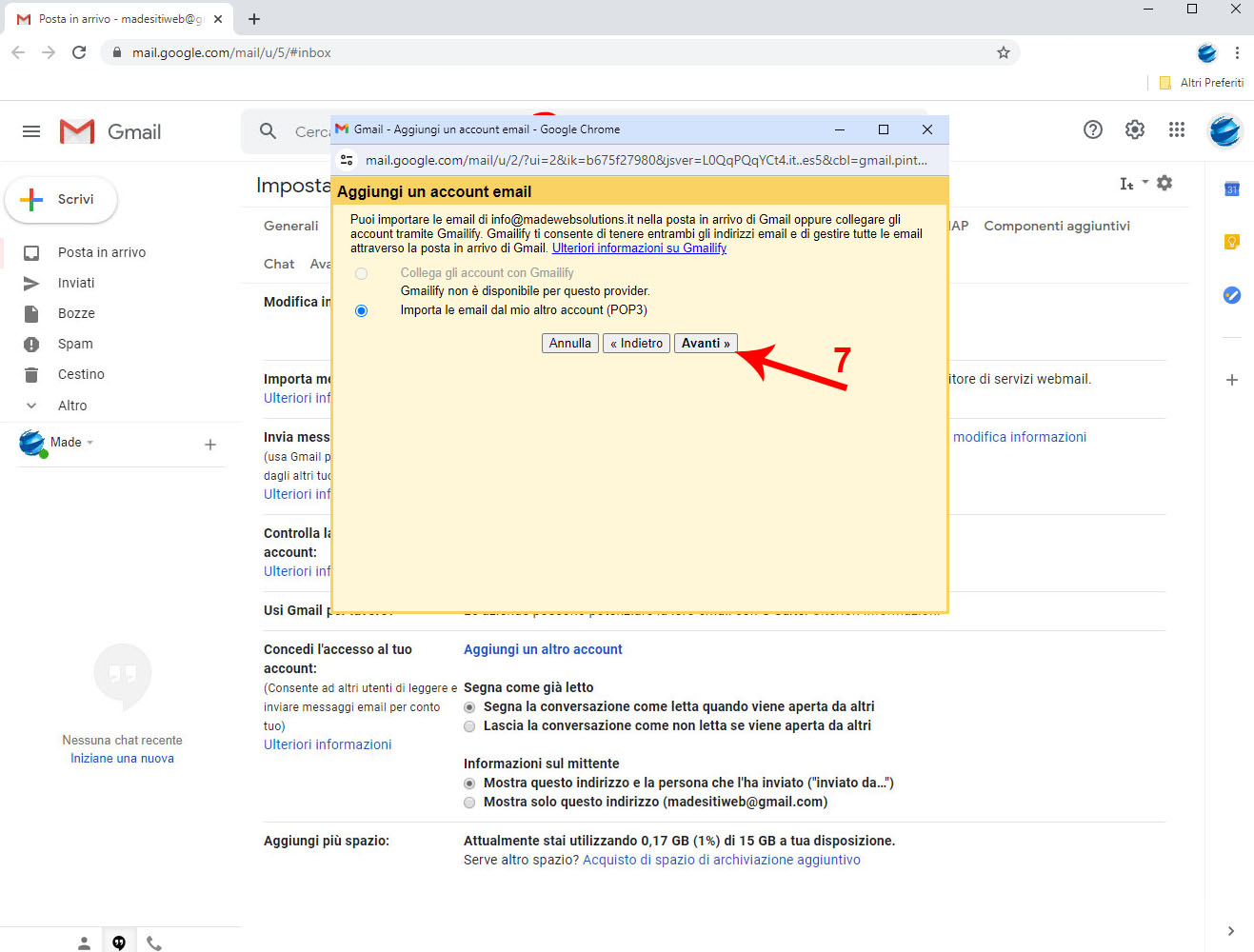Switch to Hangouts conversations icon at bottom
Viewport: 1254px width, 952px height.
coord(119,942)
